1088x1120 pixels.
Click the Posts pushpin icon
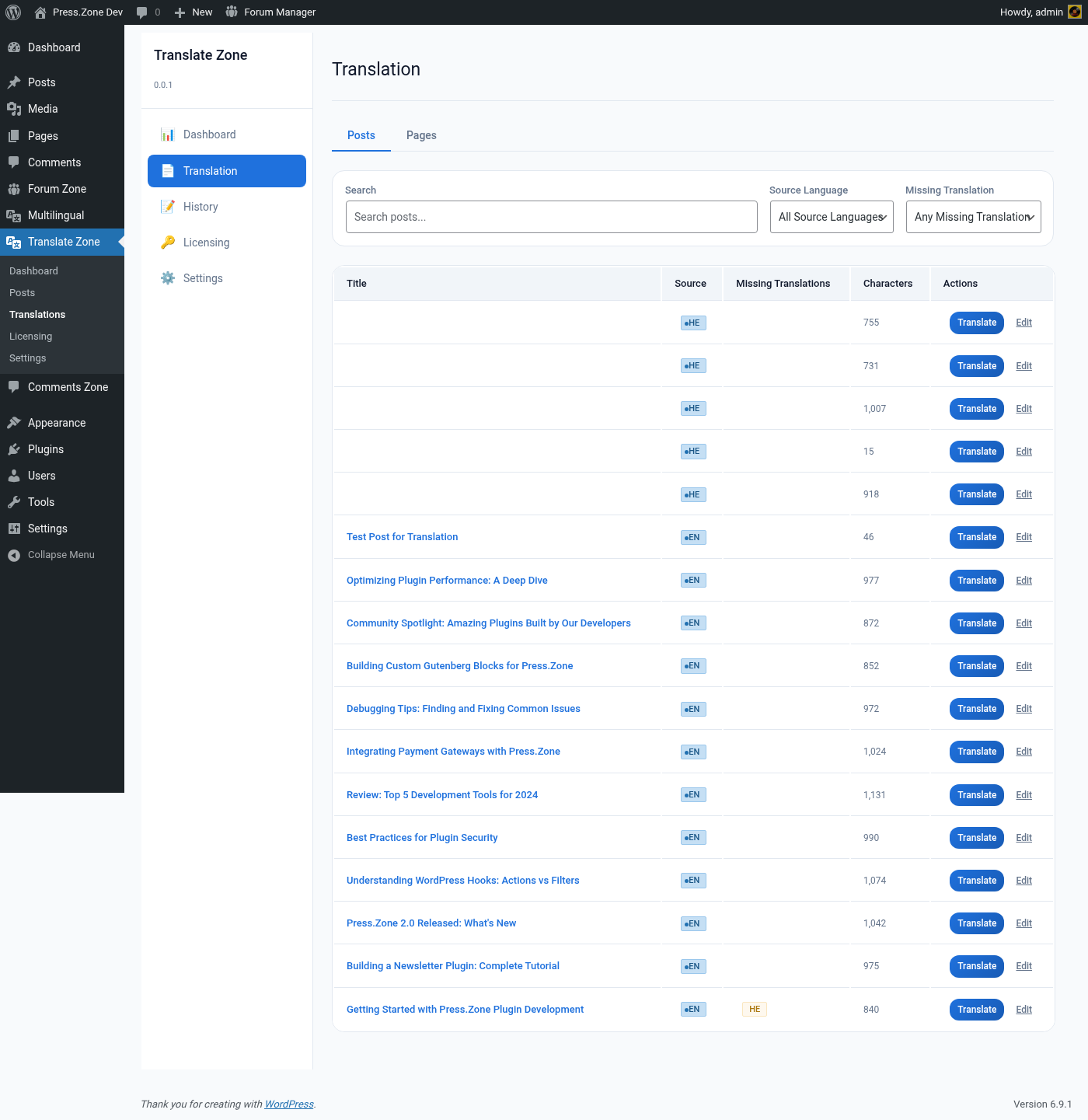(x=14, y=82)
